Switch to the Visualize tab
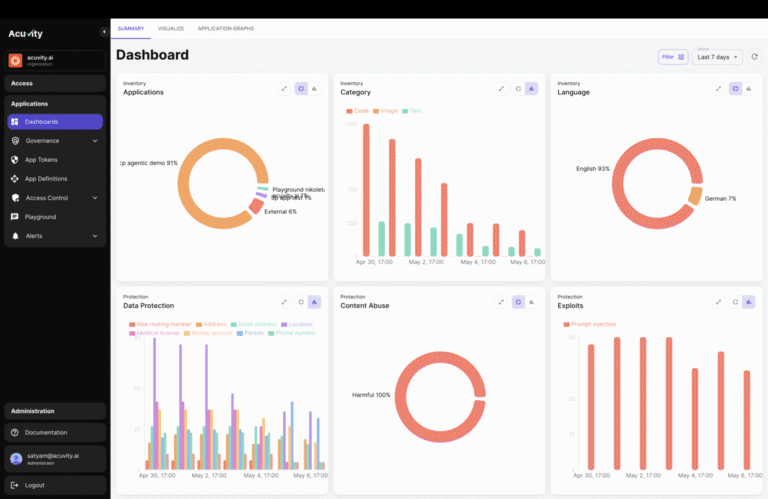 click(x=171, y=28)
